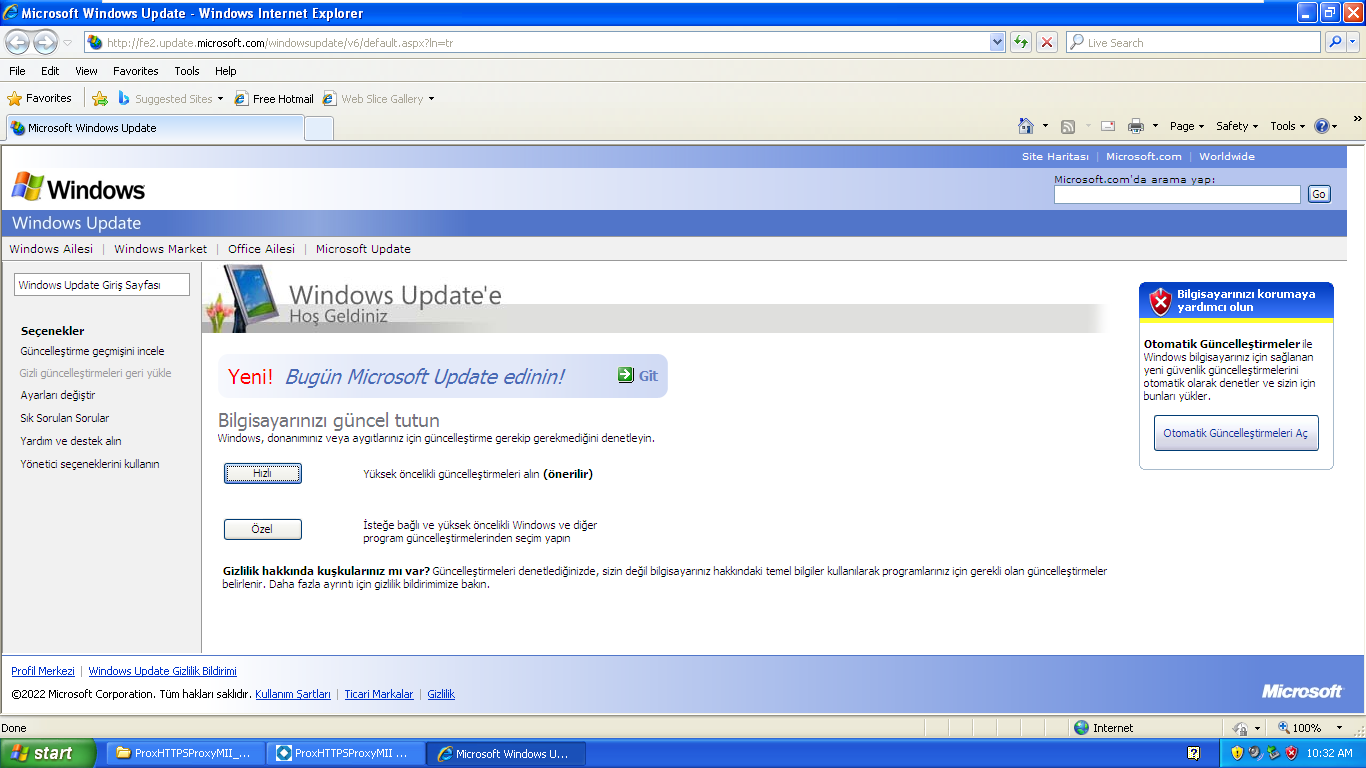1366x768 pixels.
Task: Click the Live Search magnifier button
Action: (x=1335, y=42)
